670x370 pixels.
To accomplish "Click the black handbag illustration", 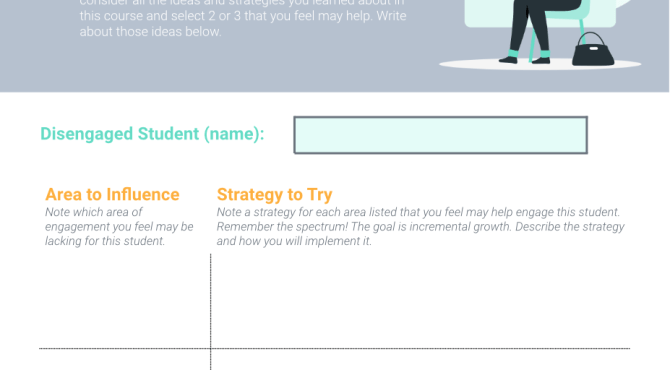I will point(593,50).
